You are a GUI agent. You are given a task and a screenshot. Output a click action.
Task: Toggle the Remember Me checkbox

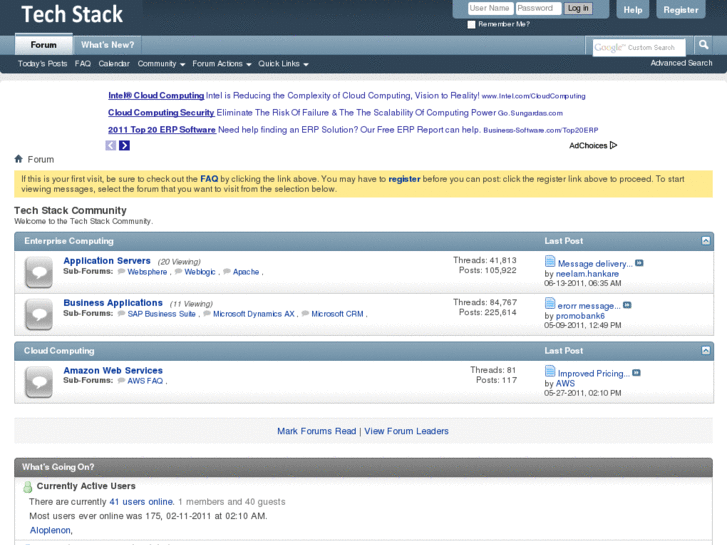[472, 25]
